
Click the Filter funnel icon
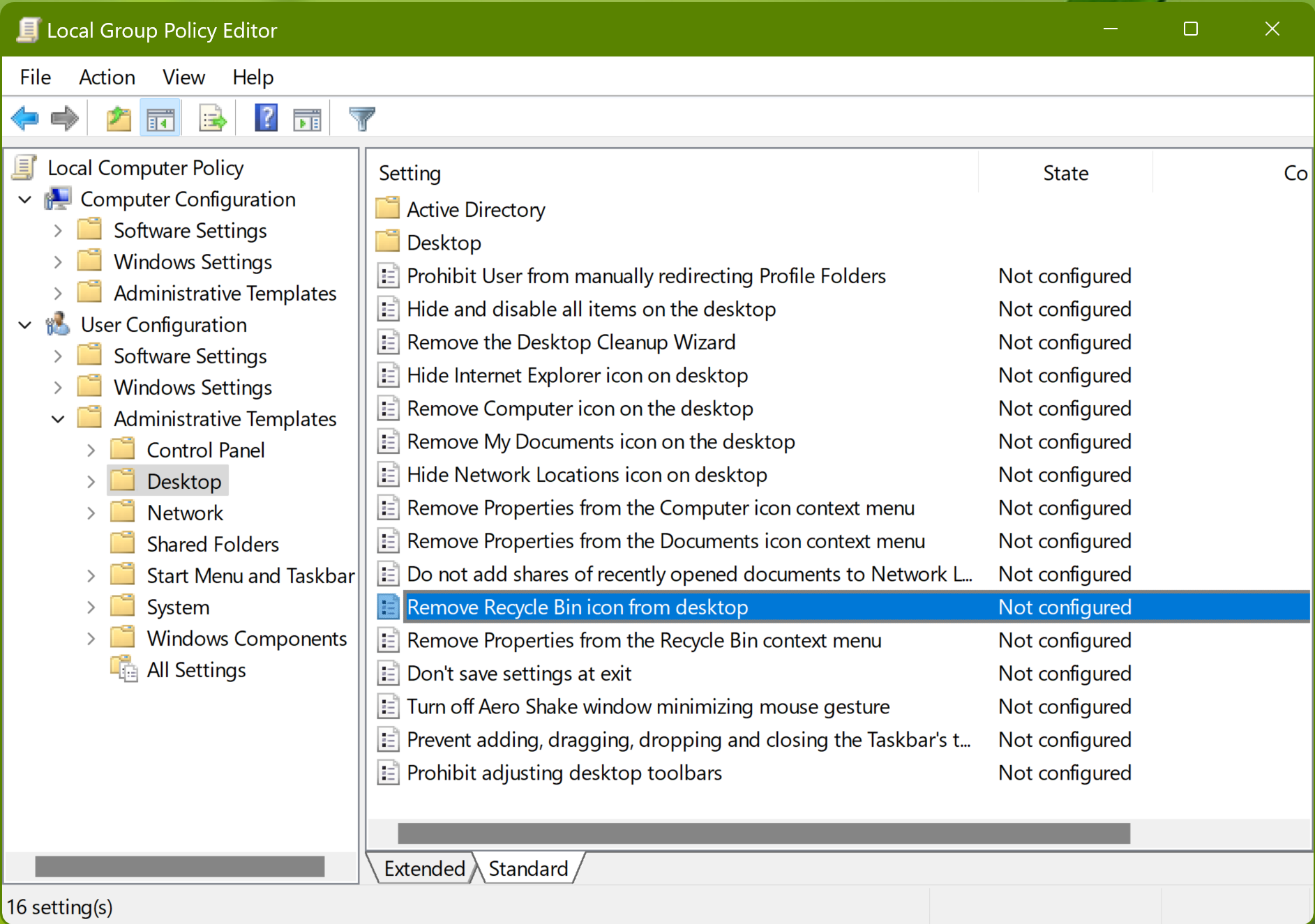point(361,119)
